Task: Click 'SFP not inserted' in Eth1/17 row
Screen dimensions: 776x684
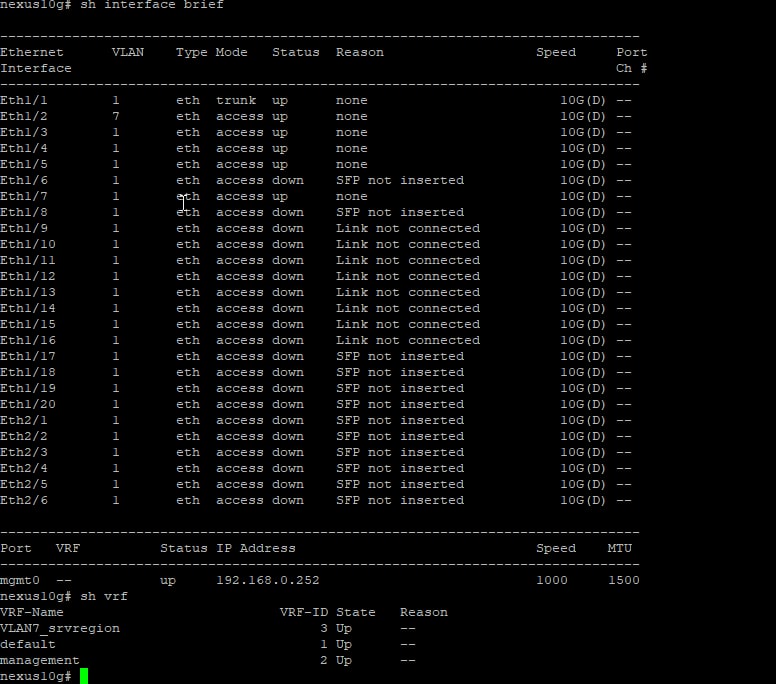Action: click(x=400, y=356)
